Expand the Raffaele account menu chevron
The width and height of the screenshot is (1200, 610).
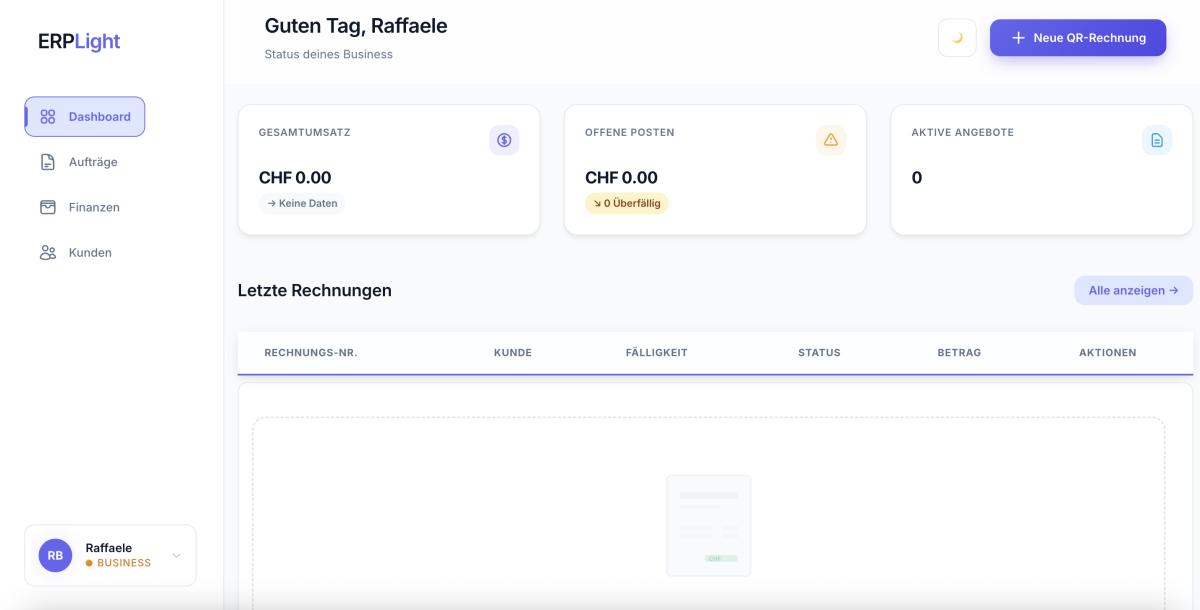click(177, 555)
